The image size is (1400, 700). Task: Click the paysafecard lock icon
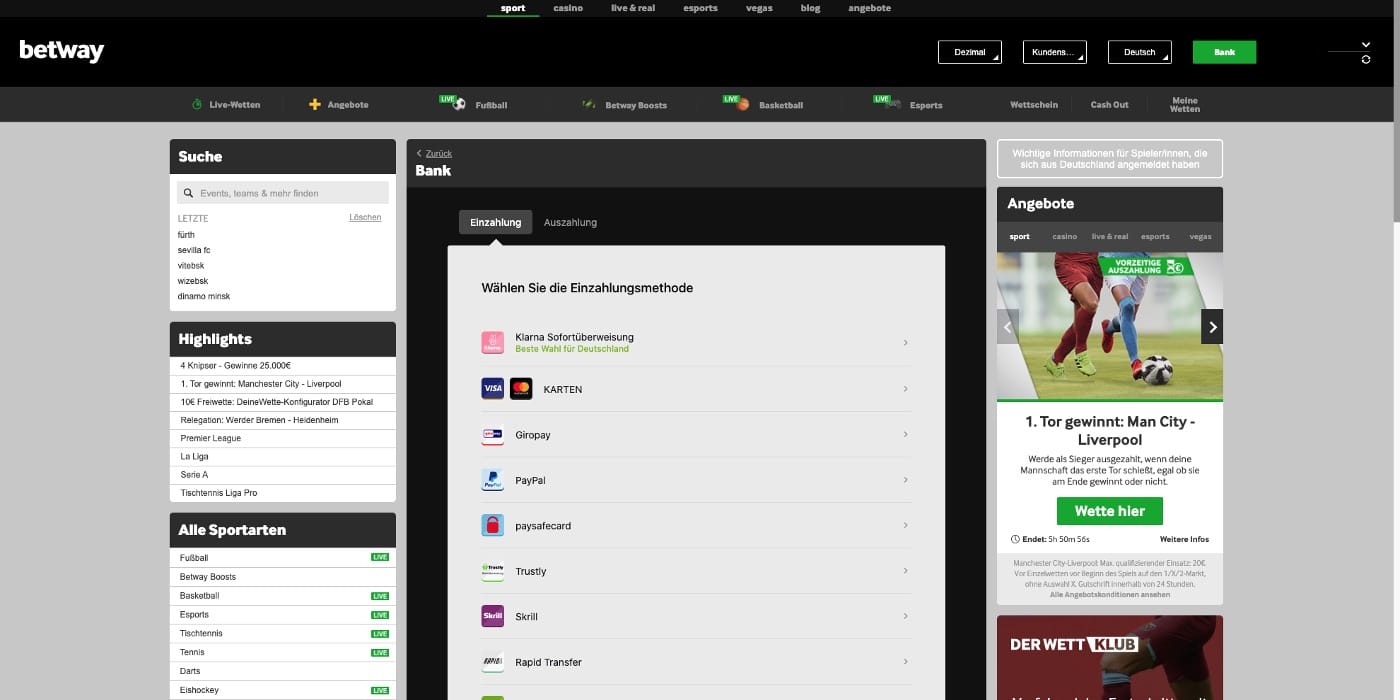click(x=492, y=525)
